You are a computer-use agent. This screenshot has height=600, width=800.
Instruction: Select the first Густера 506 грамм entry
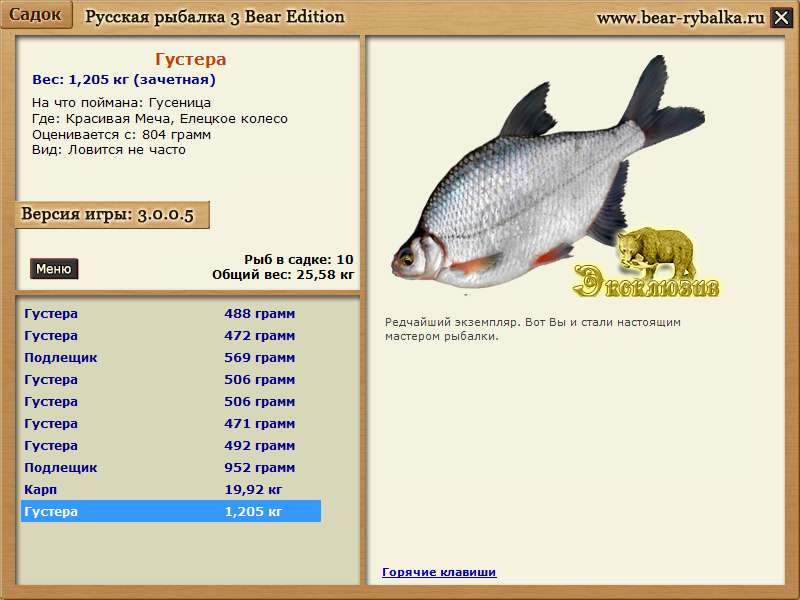click(x=170, y=380)
